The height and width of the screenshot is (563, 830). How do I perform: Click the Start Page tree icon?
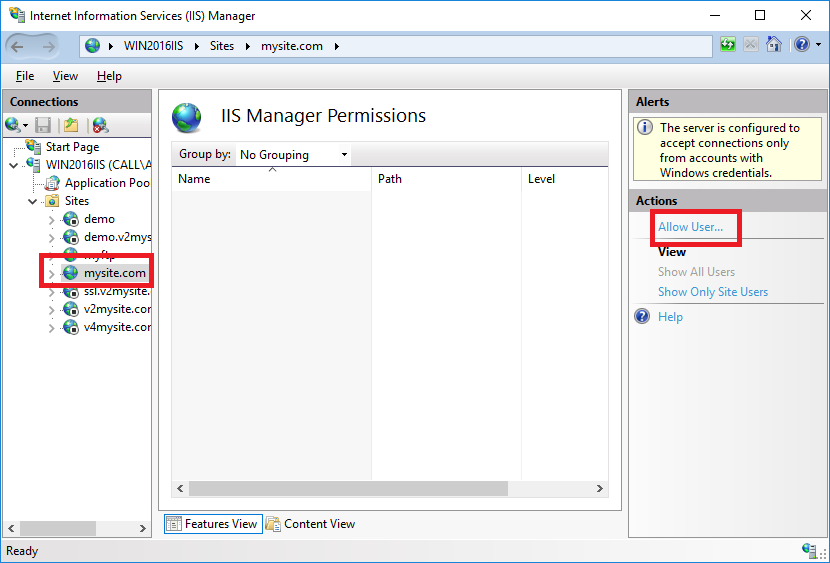click(x=33, y=146)
